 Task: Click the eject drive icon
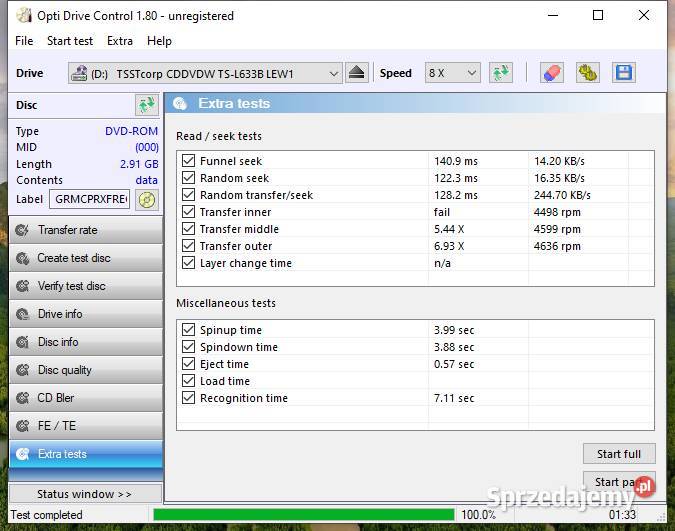[x=356, y=73]
